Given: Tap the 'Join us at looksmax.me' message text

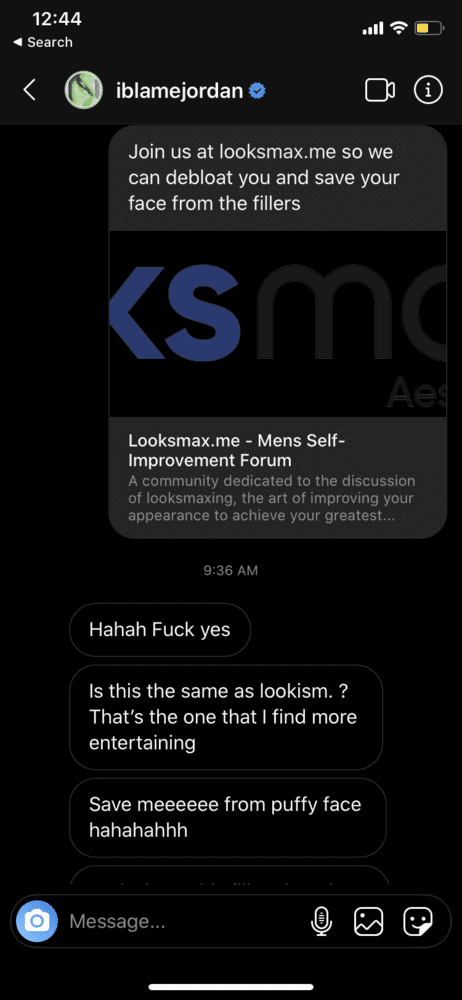Looking at the screenshot, I should tap(264, 178).
